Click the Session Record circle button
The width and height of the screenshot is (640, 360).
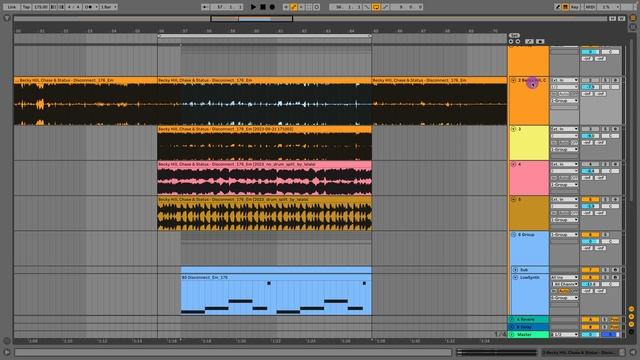click(317, 7)
